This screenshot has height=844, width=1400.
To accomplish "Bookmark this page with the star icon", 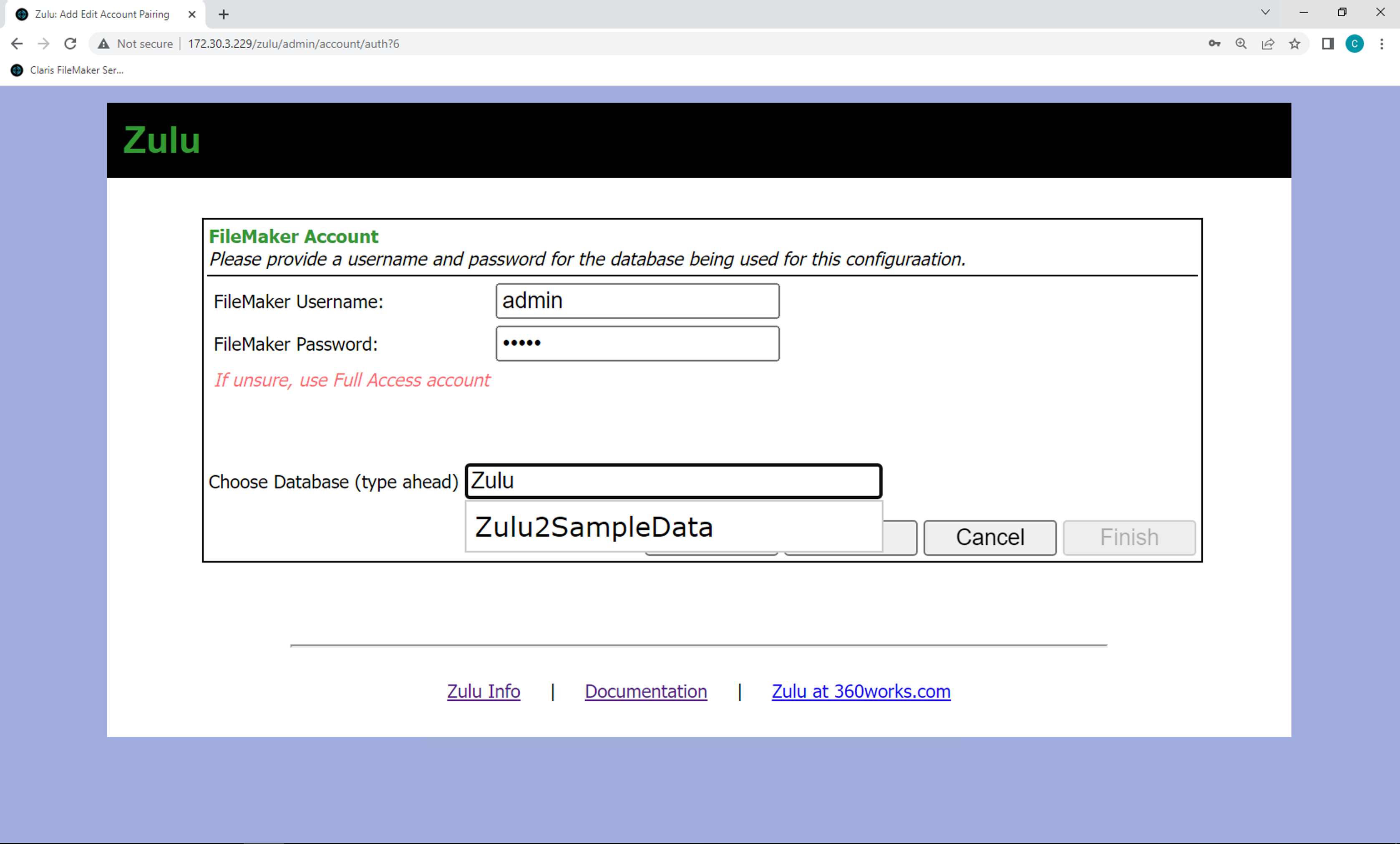I will tap(1294, 44).
